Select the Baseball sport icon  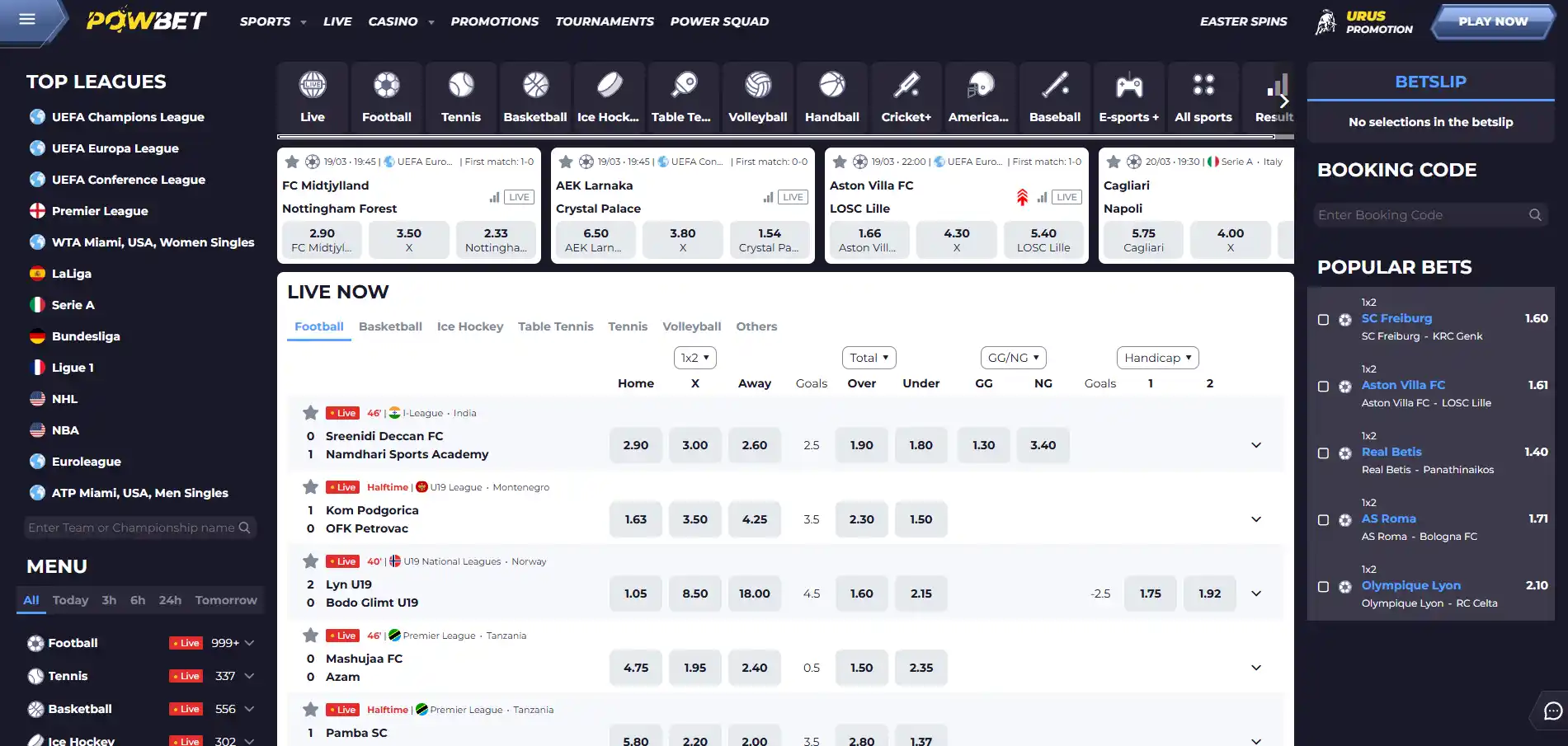click(x=1055, y=96)
